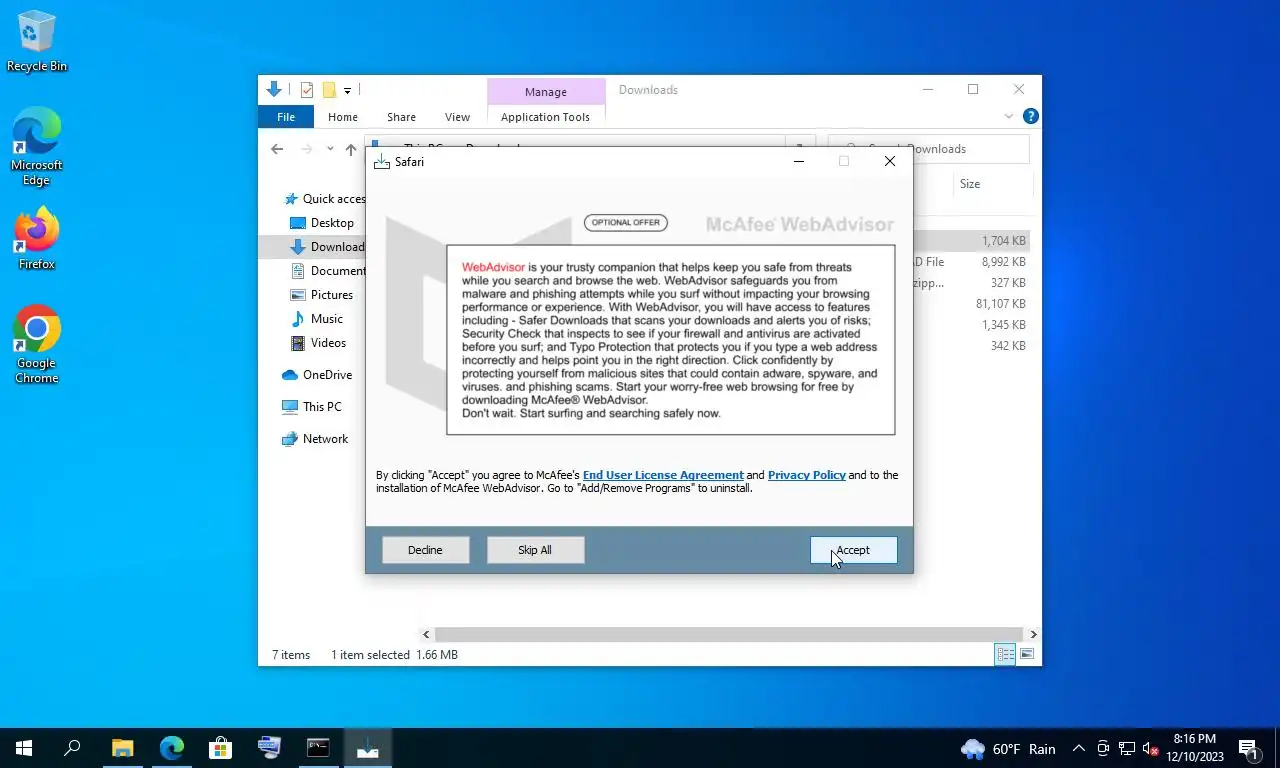Open the terminal app in taskbar
The height and width of the screenshot is (768, 1280).
[318, 748]
